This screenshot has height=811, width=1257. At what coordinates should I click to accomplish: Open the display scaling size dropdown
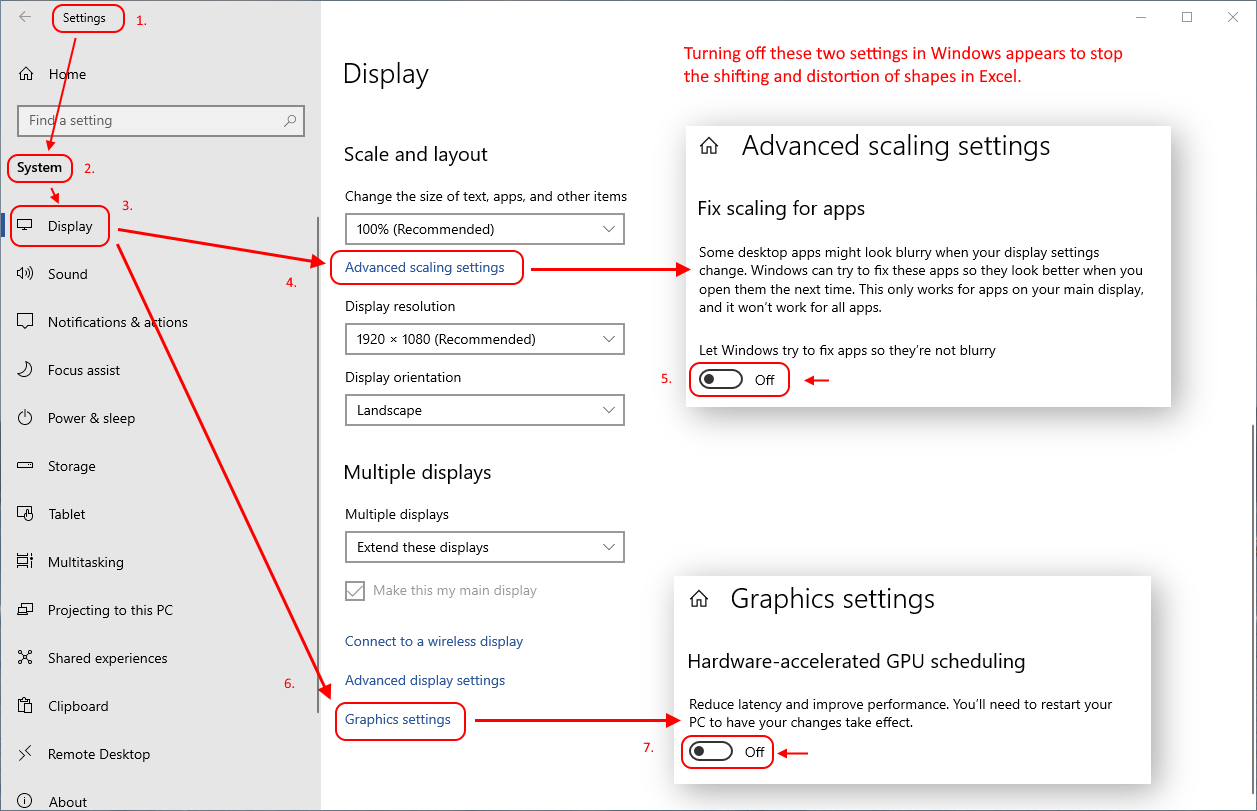(484, 229)
